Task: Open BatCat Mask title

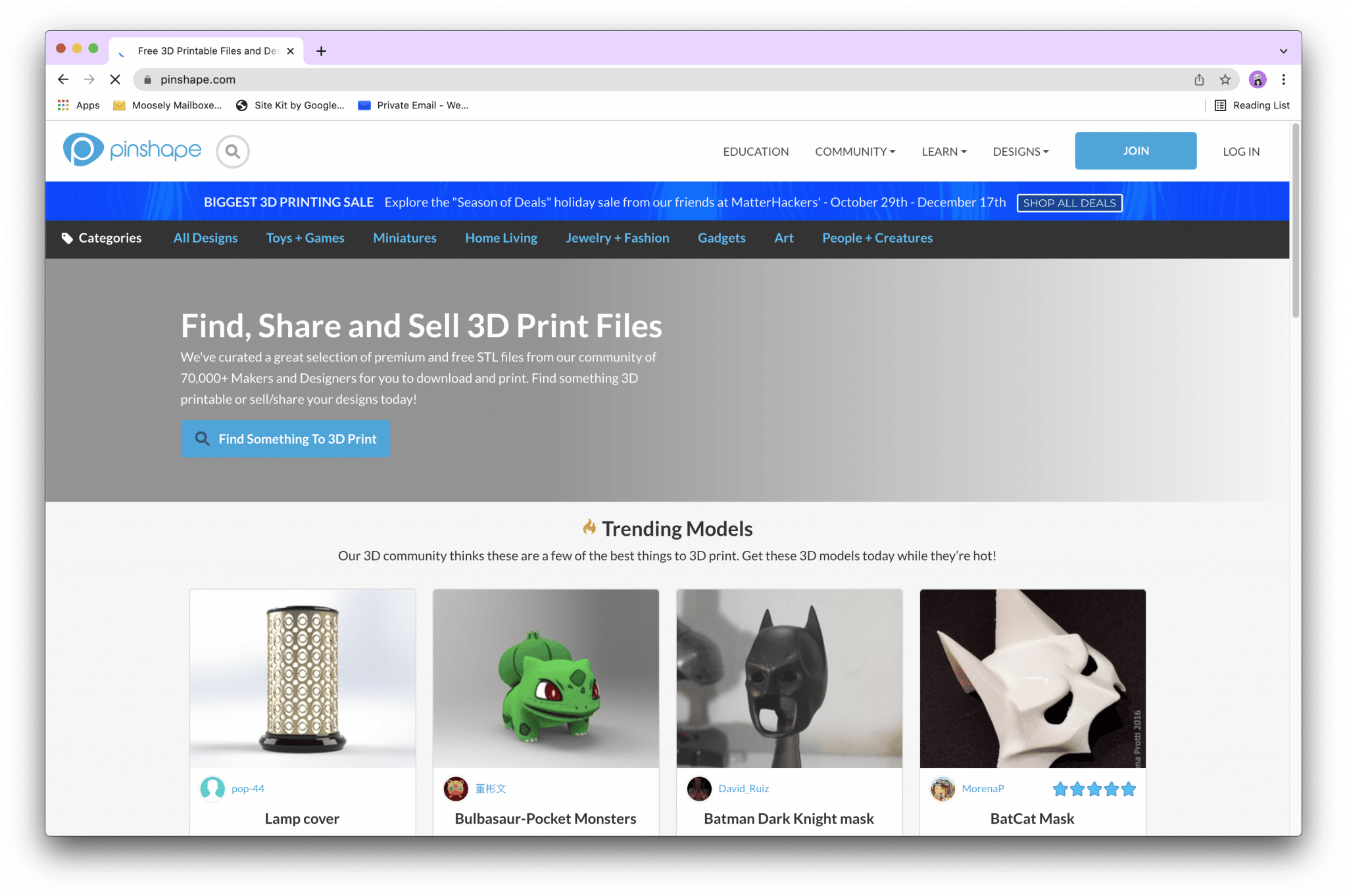Action: 1032,818
